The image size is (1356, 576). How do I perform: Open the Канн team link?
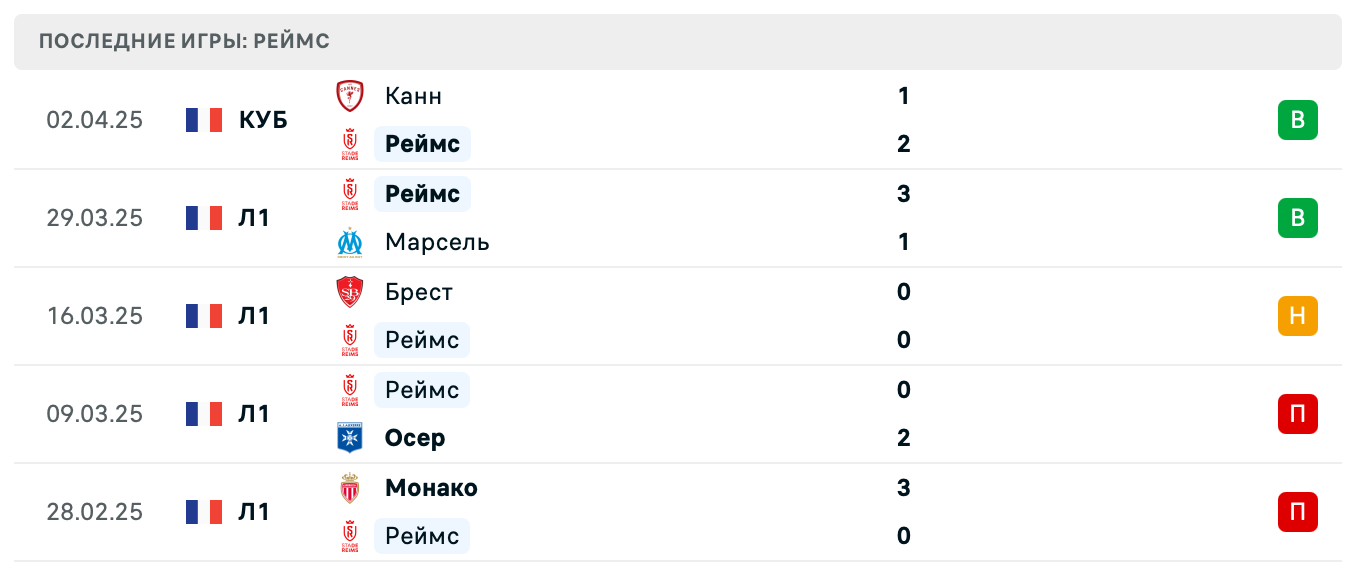(413, 96)
